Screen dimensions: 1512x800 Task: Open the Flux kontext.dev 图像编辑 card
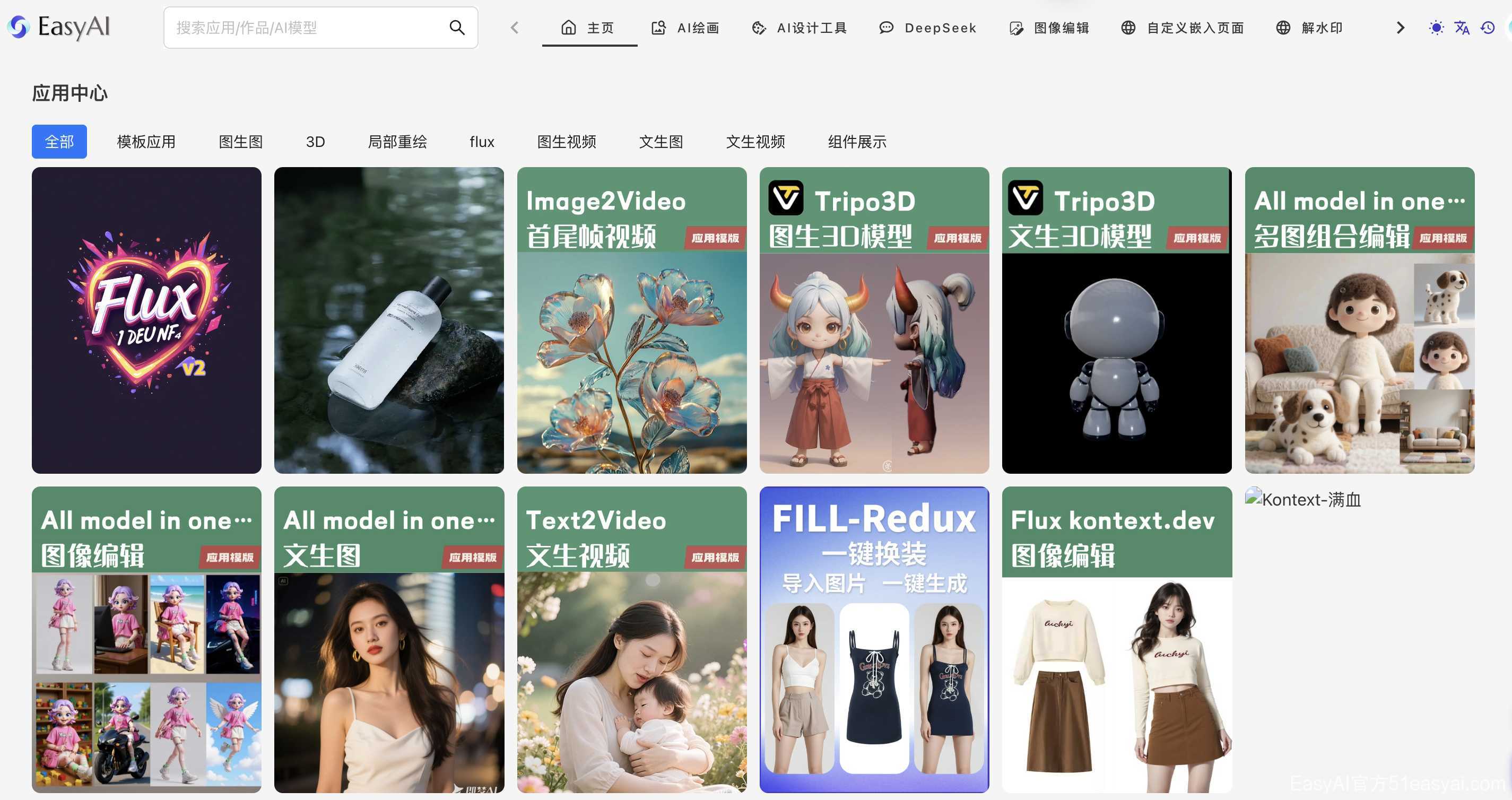pyautogui.click(x=1117, y=640)
